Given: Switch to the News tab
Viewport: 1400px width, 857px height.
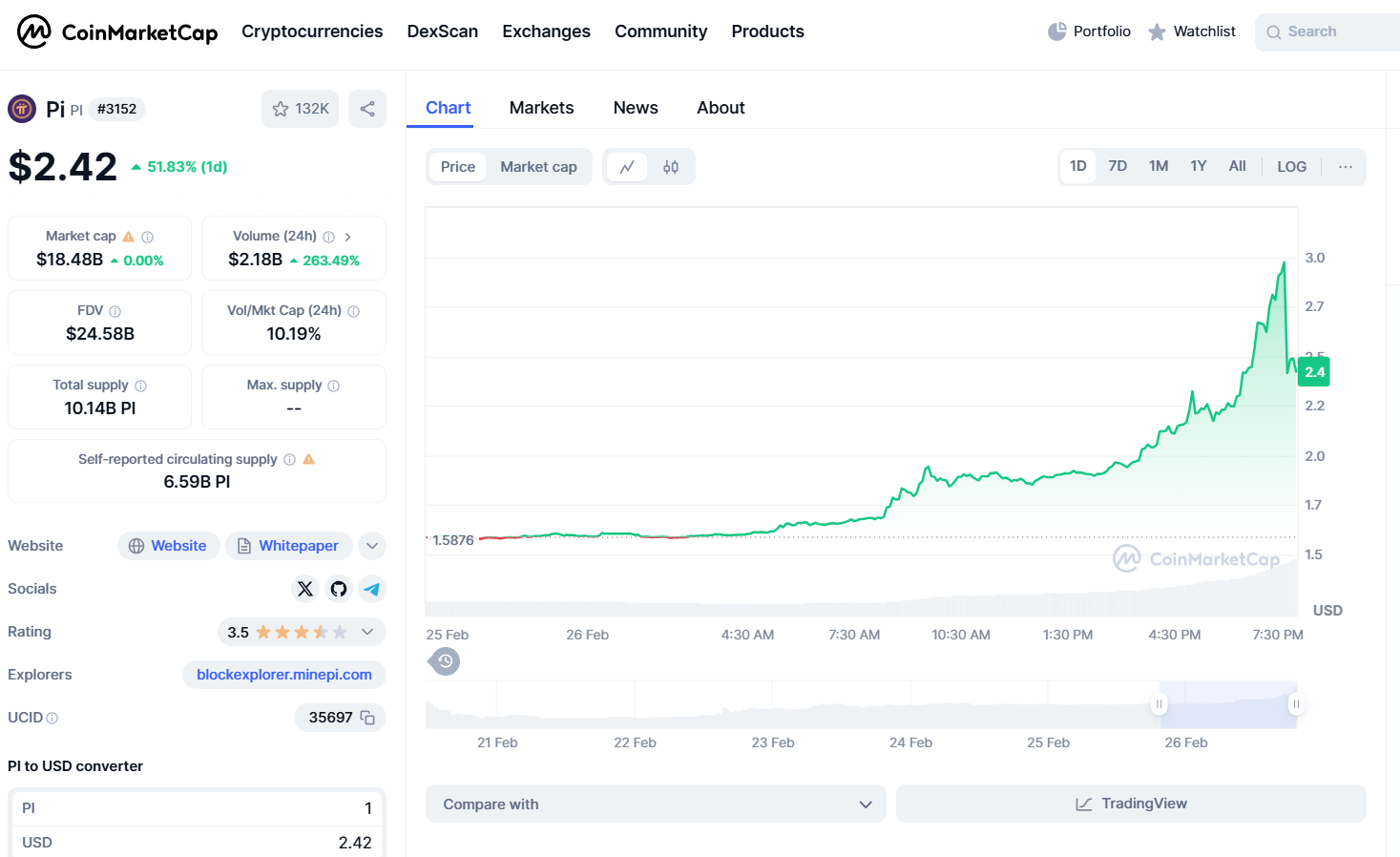Looking at the screenshot, I should click(x=636, y=108).
